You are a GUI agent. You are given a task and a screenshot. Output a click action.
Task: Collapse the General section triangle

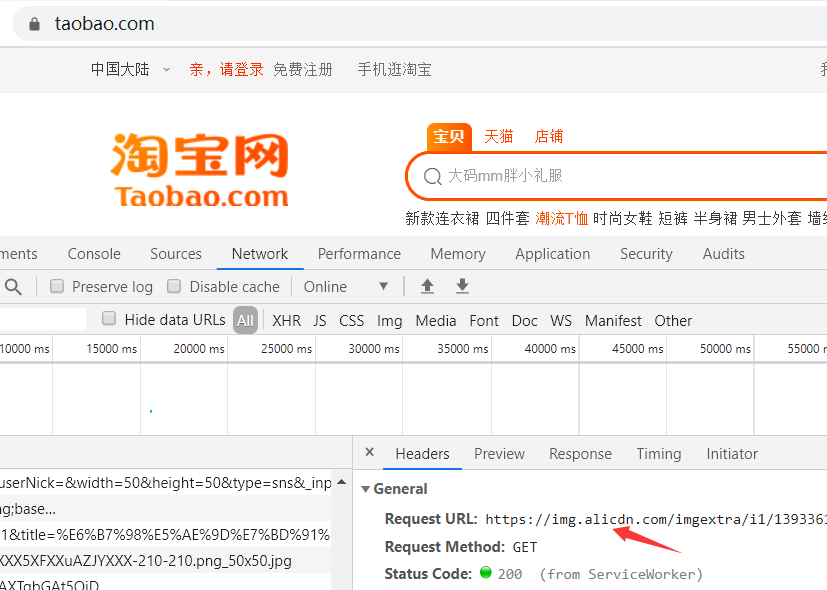pyautogui.click(x=365, y=489)
